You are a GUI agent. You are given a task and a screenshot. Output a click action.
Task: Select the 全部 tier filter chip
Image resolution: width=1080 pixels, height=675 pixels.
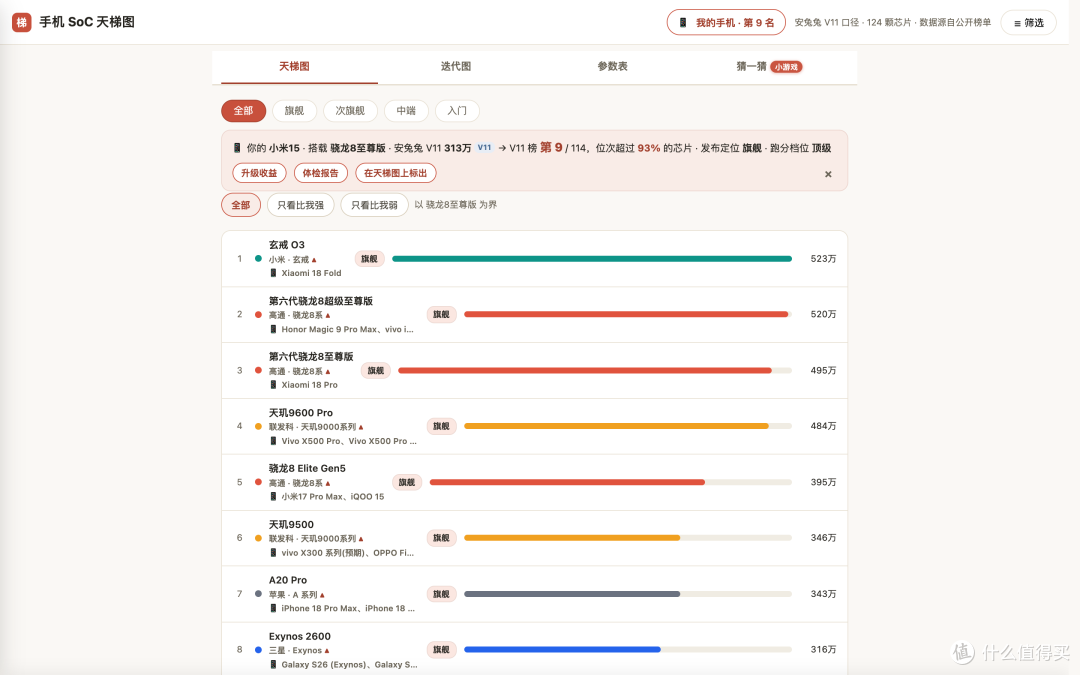pos(243,111)
